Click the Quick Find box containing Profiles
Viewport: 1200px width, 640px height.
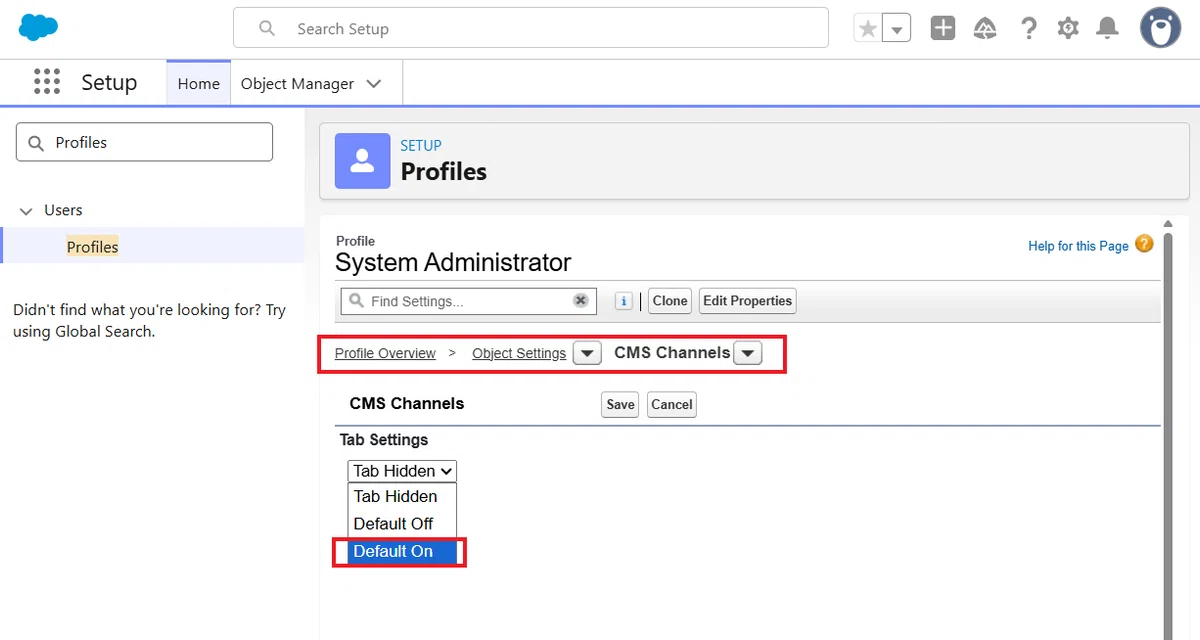(145, 142)
